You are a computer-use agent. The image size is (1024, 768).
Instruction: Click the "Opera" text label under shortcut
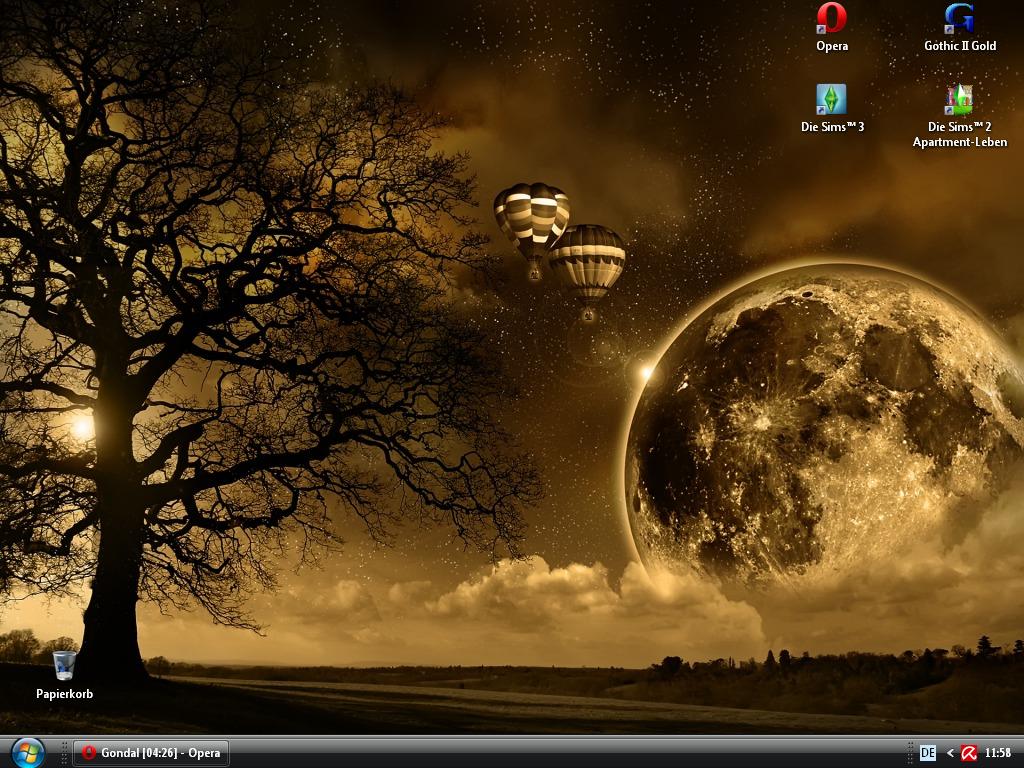coord(831,46)
